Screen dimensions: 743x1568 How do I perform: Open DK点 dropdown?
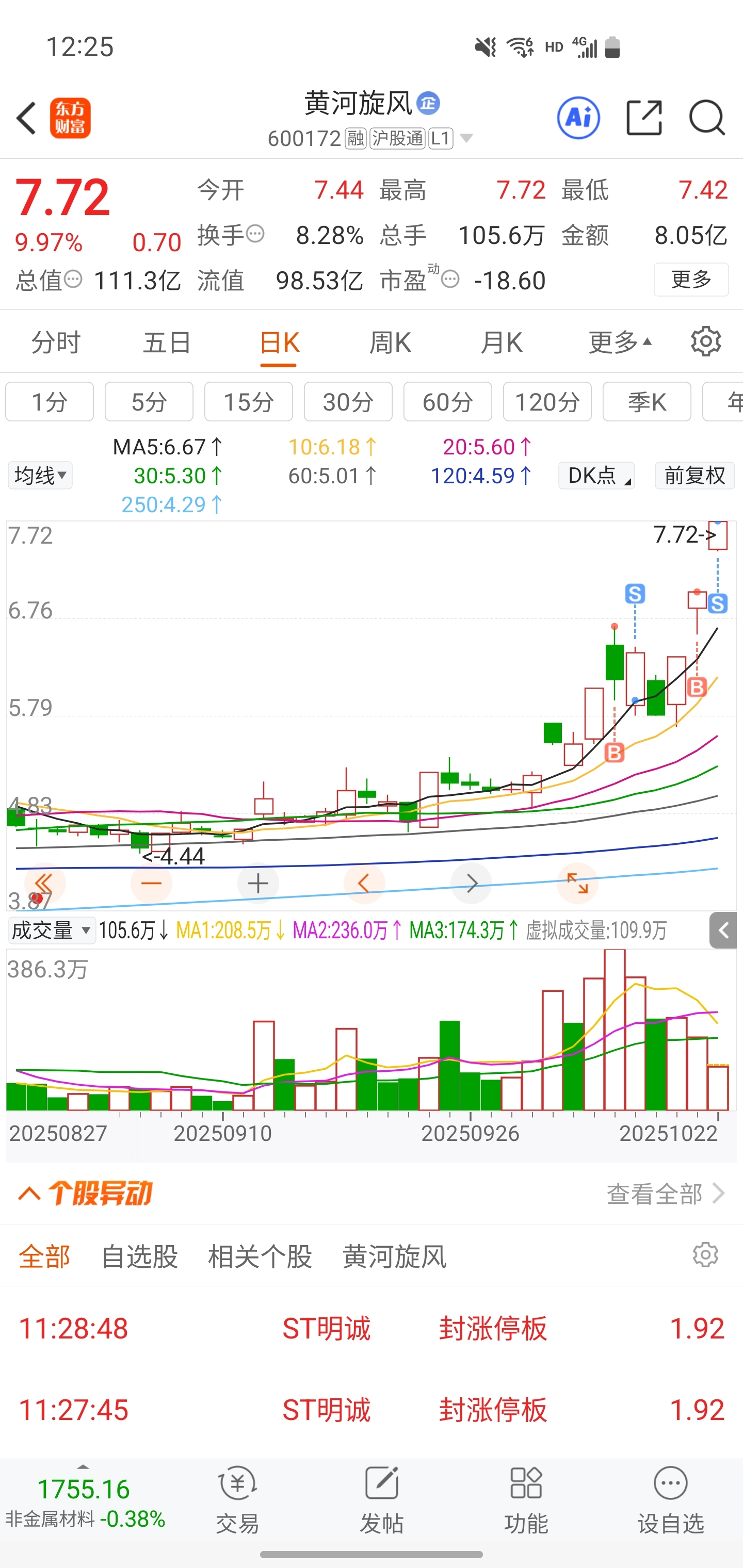(x=596, y=475)
